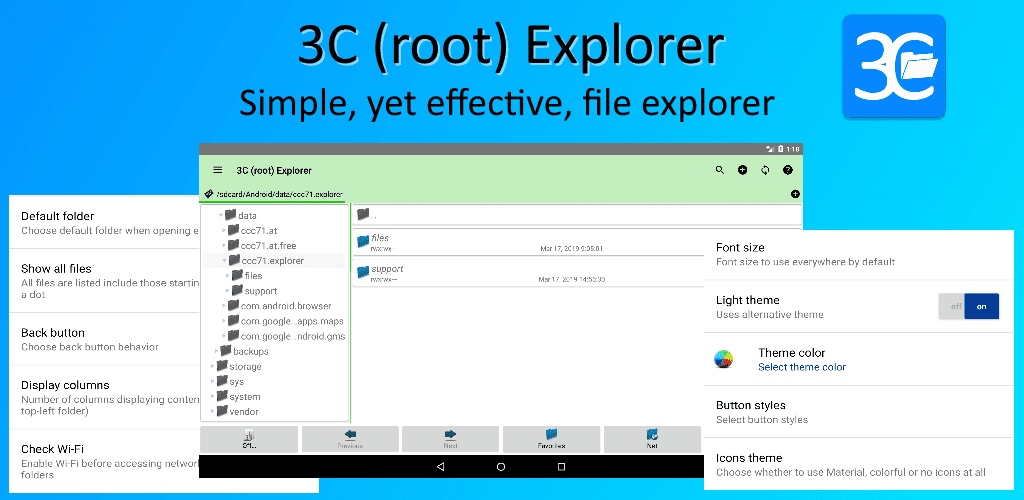Open the Net network folder button
Screen dimensions: 1024x500
tap(652, 439)
